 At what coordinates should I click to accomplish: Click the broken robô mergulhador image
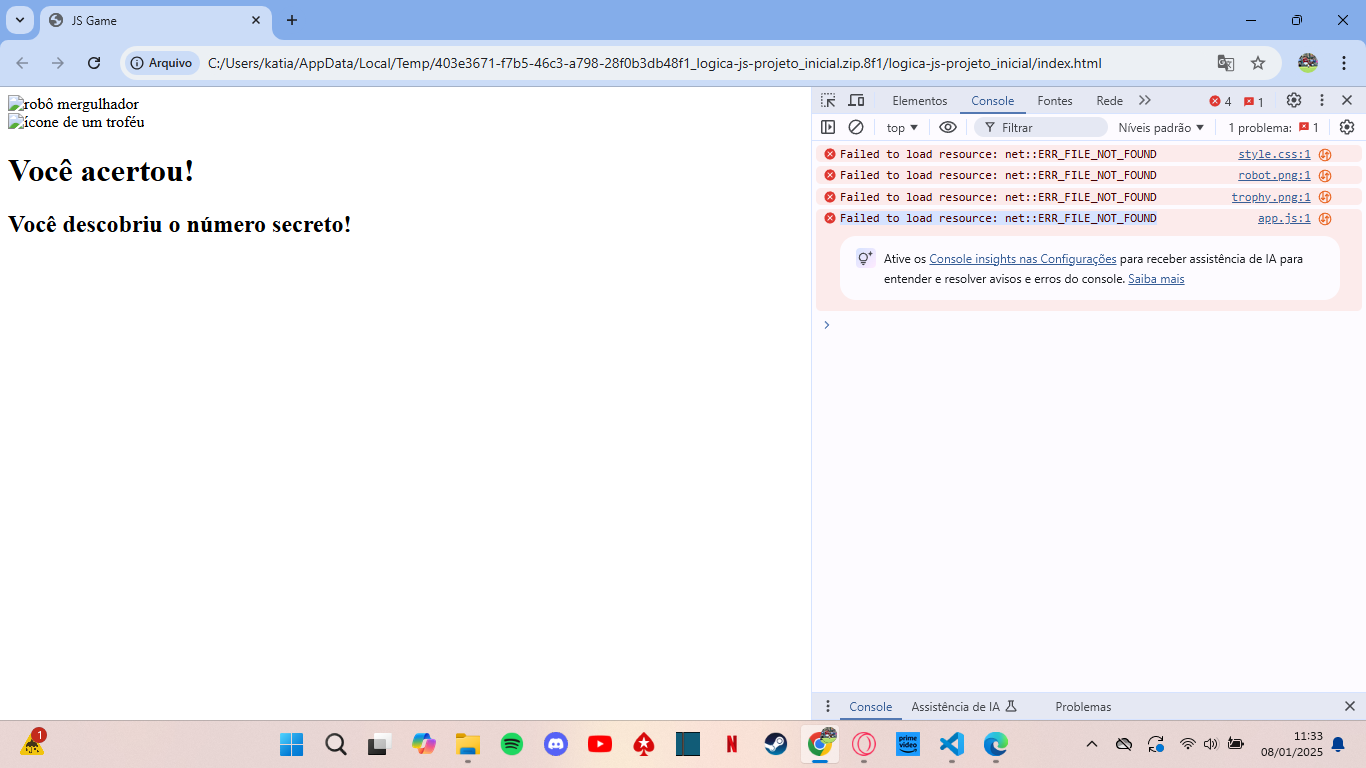pyautogui.click(x=73, y=104)
